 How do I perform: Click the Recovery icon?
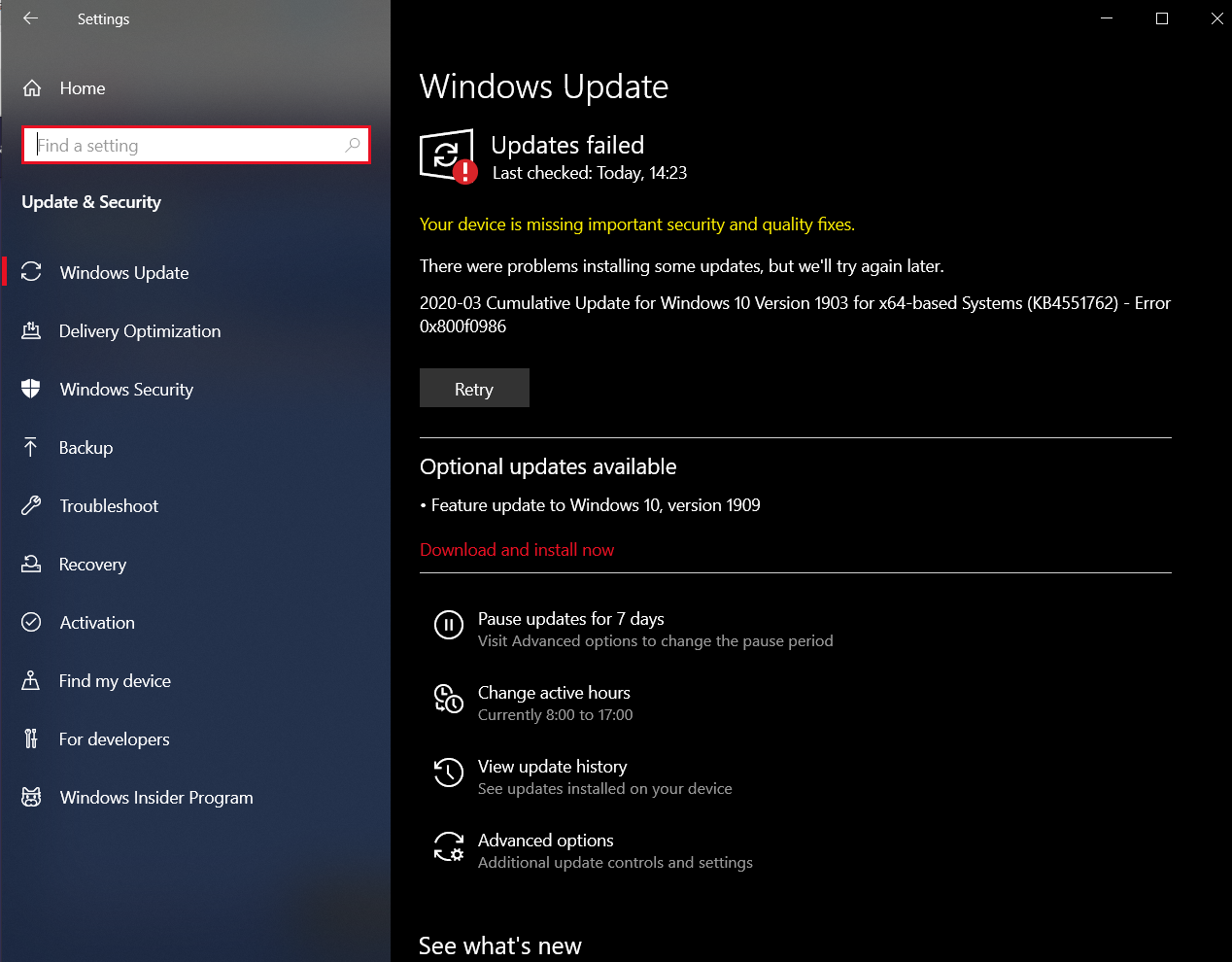[x=31, y=564]
